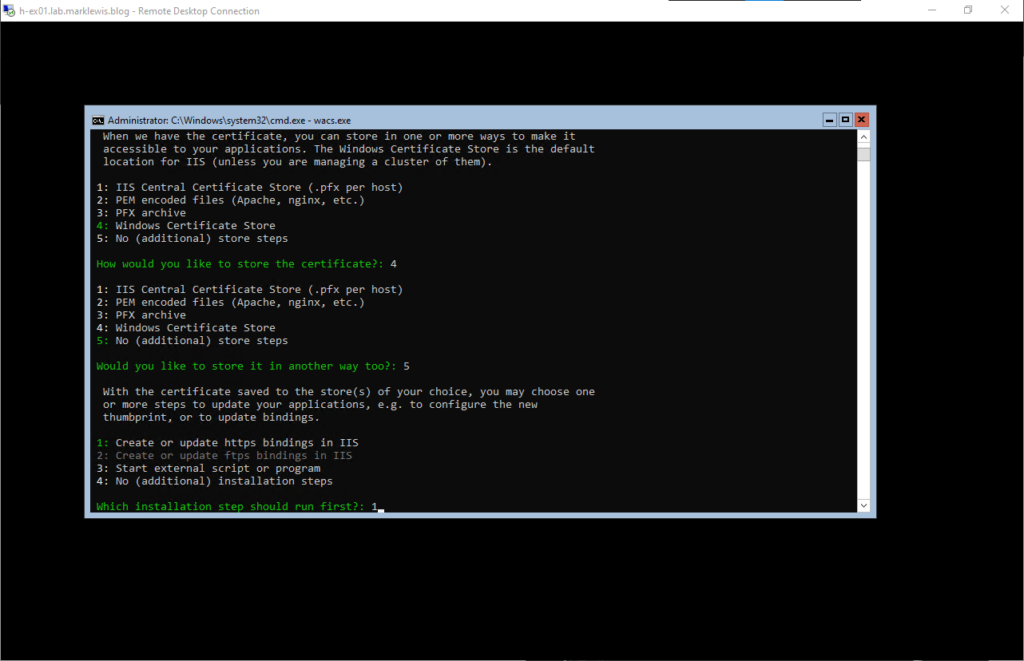Click the second '1: IIS Central Certificate Store' line
Image resolution: width=1024 pixels, height=661 pixels.
click(249, 289)
